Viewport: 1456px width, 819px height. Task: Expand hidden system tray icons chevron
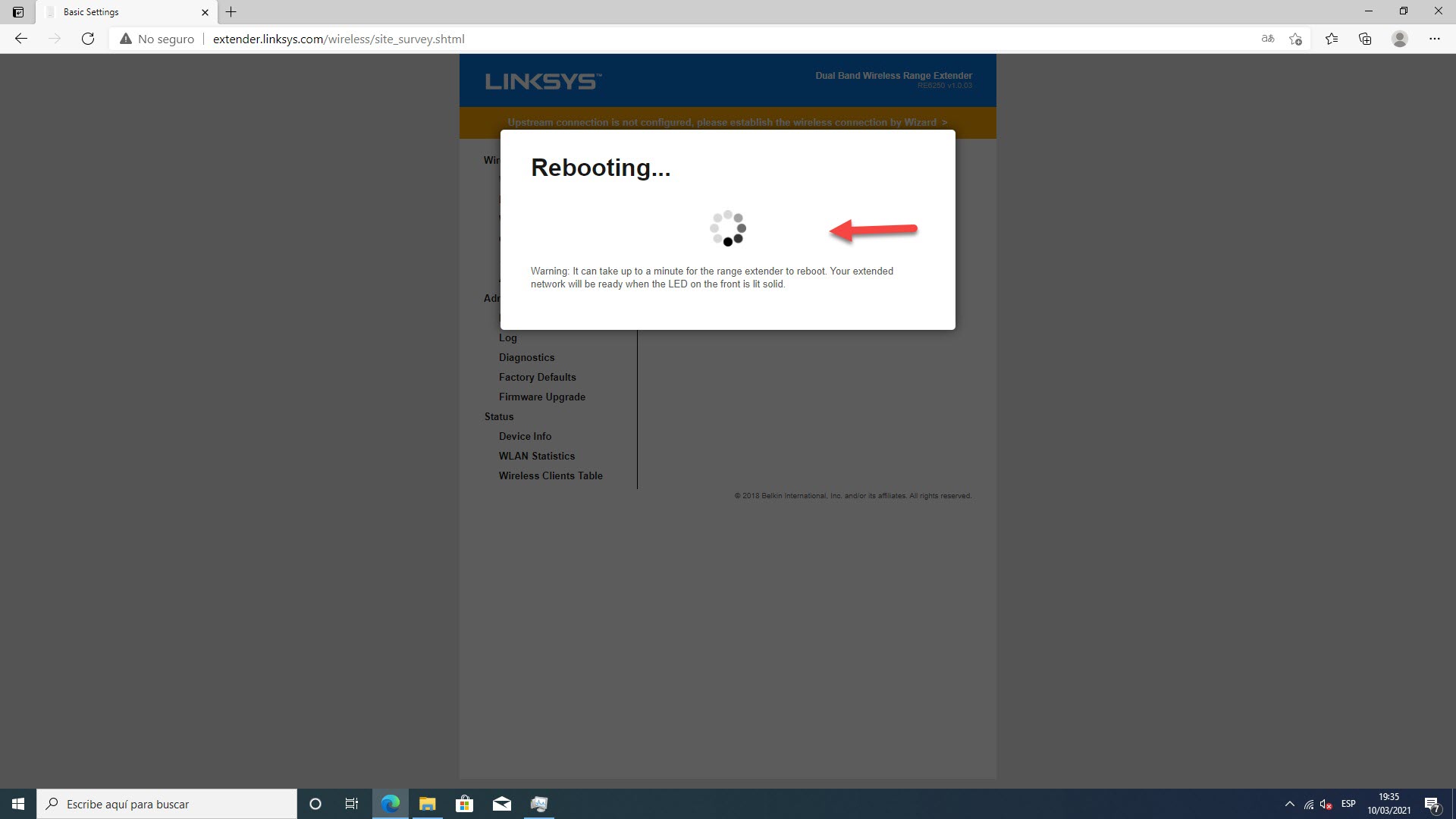click(x=1289, y=804)
